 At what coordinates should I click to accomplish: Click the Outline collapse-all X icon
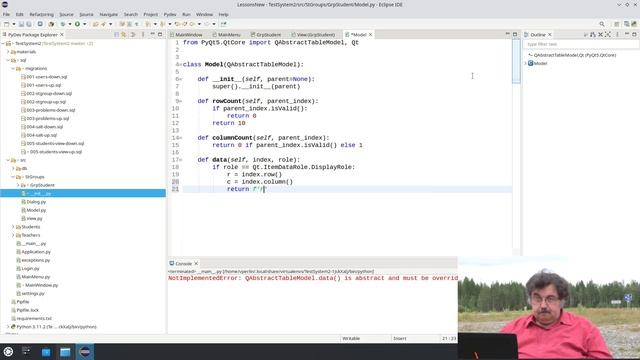click(x=600, y=35)
